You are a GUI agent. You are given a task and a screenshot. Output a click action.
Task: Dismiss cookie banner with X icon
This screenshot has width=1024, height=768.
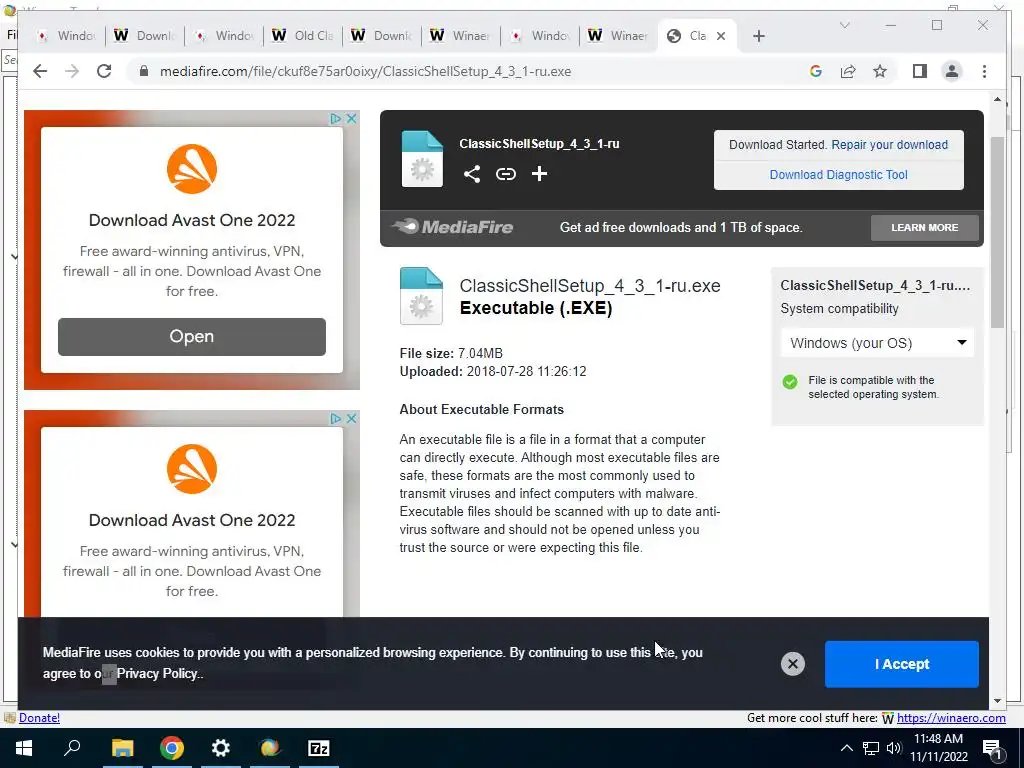(x=792, y=664)
